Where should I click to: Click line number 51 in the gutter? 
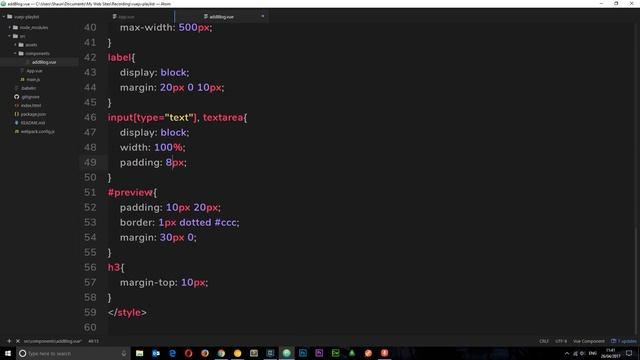coord(90,192)
